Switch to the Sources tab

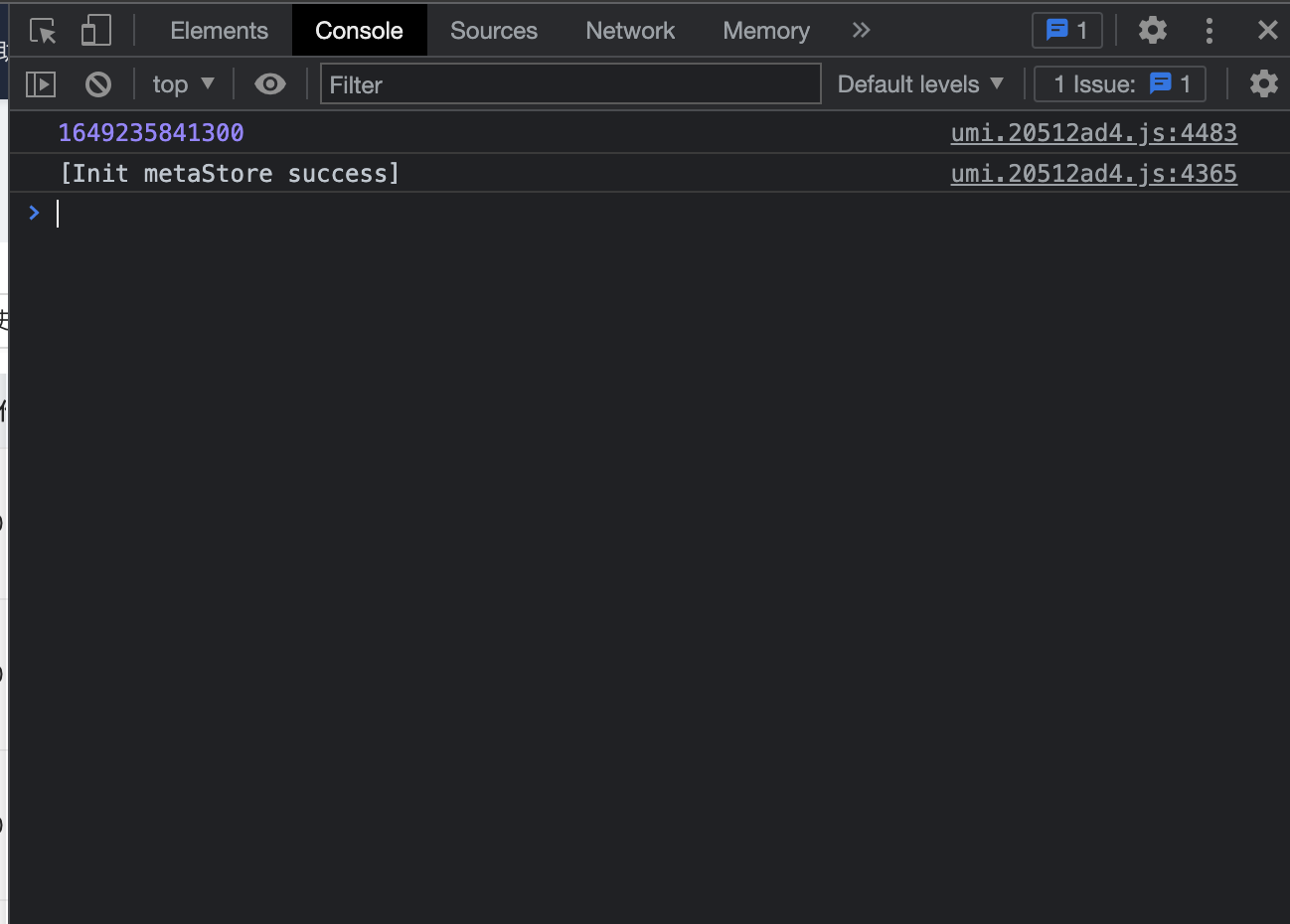point(493,31)
